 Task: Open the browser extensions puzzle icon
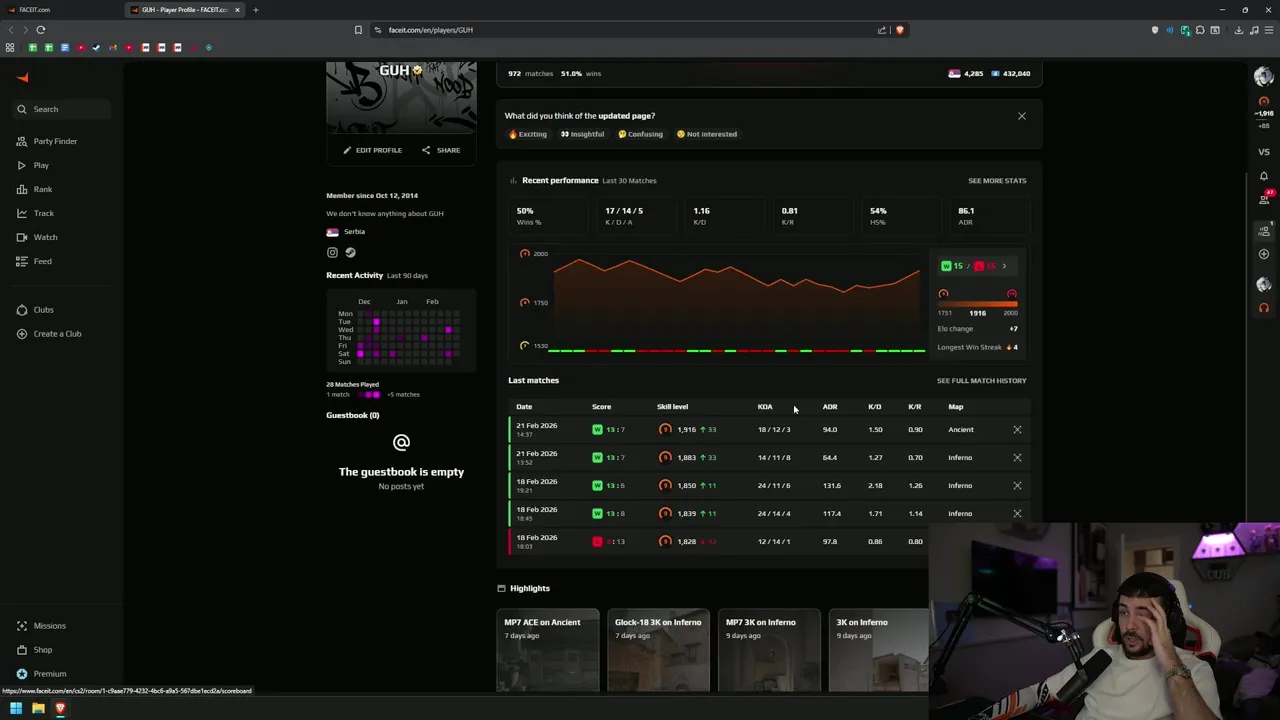coord(1200,30)
